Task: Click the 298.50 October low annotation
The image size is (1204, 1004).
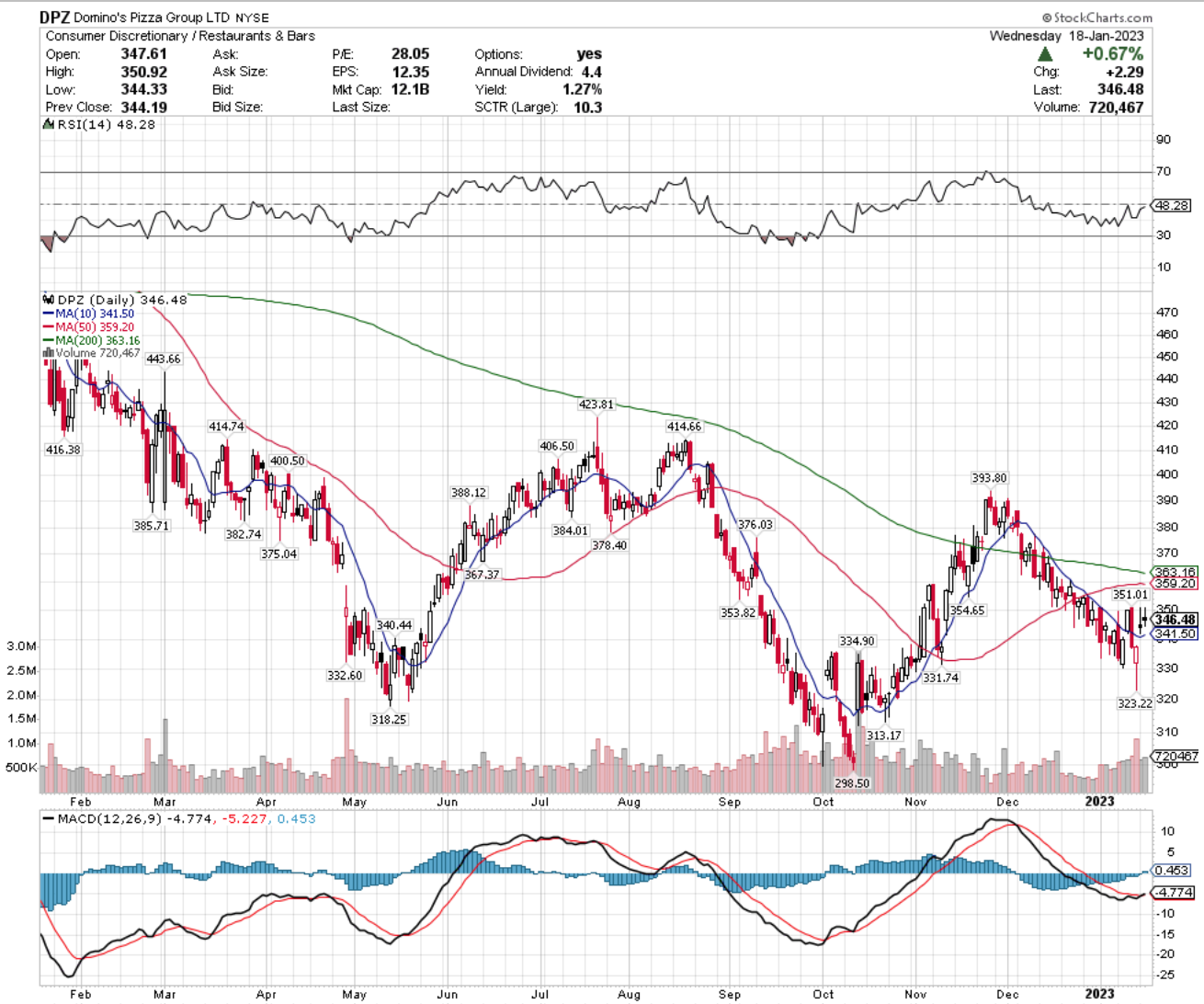Action: (852, 783)
